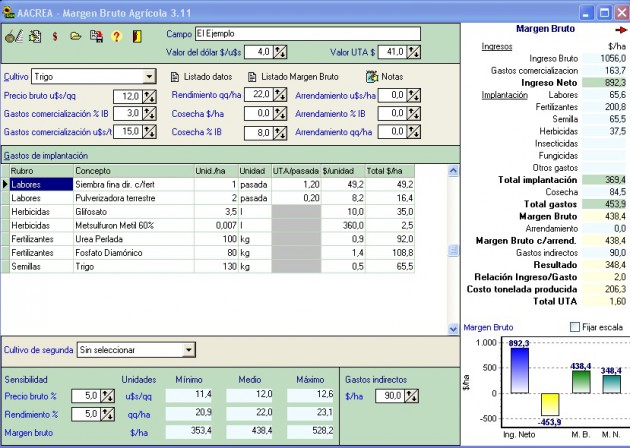Screen dimensions: 630x448
Task: Click the Gastos de implantación header
Action: pyautogui.click(x=230, y=155)
